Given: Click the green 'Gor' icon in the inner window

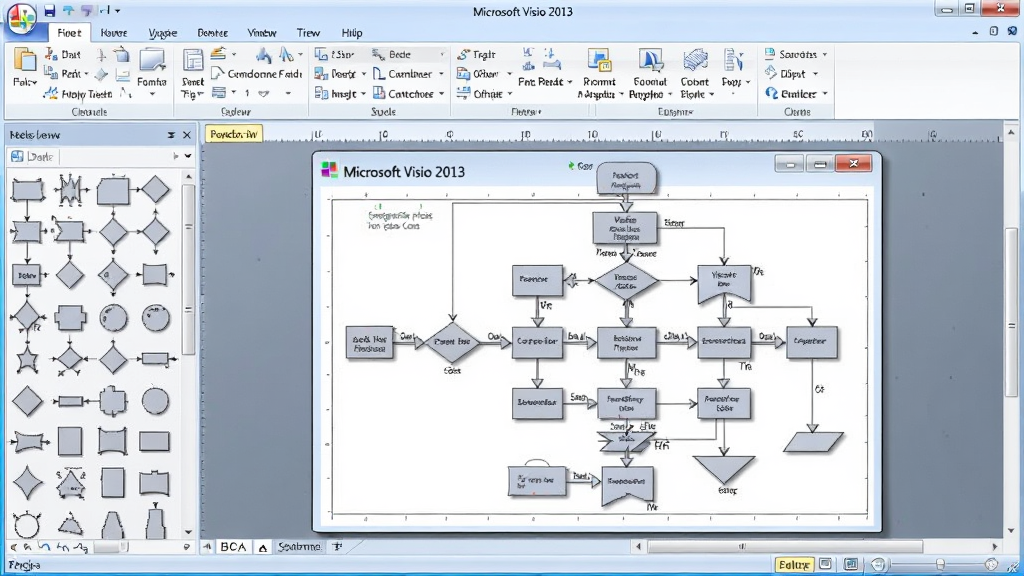Looking at the screenshot, I should point(571,166).
